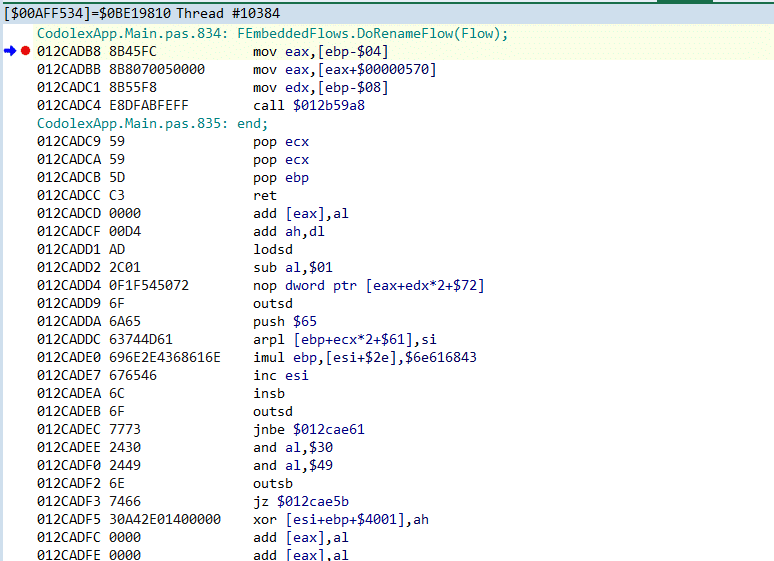Click the blue current execution arrow
This screenshot has width=774, height=561.
pyautogui.click(x=10, y=51)
